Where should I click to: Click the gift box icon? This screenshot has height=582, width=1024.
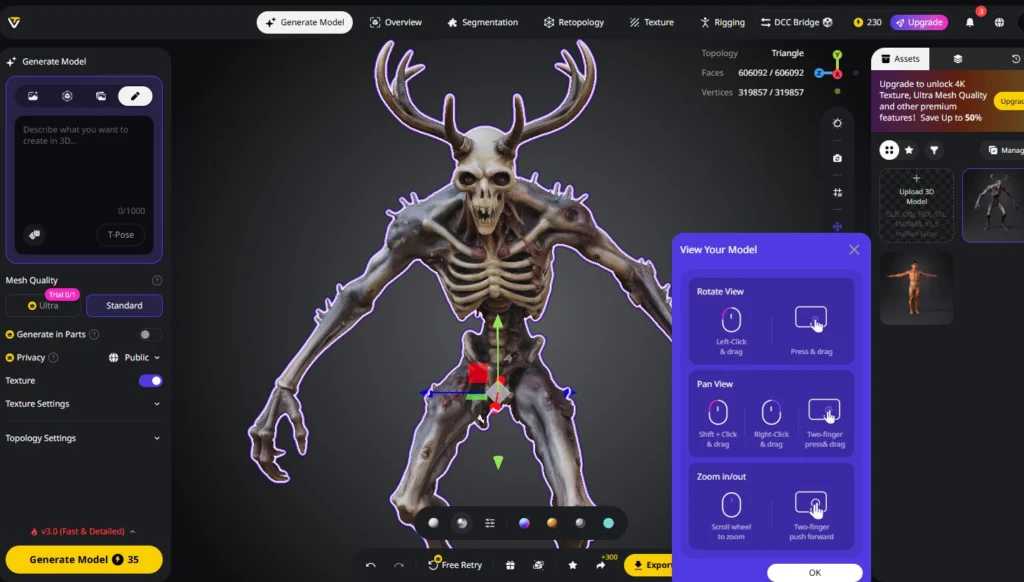pos(510,565)
